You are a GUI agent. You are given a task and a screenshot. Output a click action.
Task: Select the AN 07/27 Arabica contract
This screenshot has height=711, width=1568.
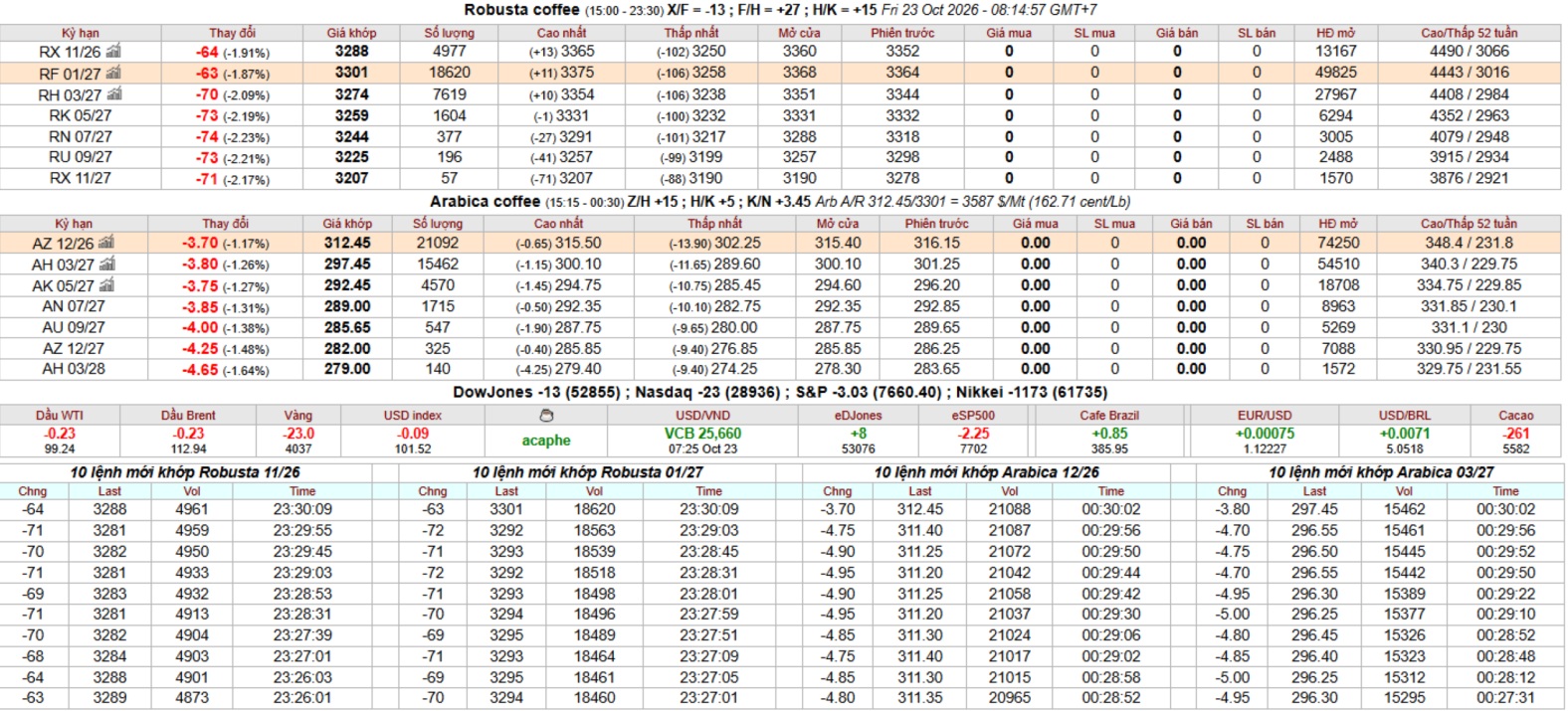tap(73, 306)
